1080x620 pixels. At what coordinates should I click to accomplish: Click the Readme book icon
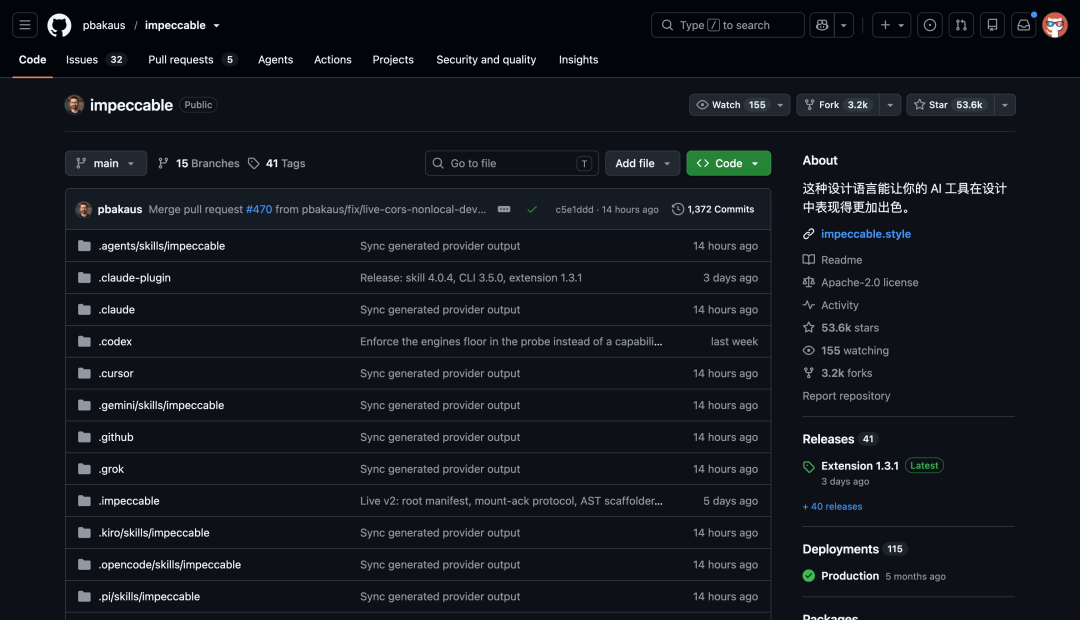[x=809, y=260]
